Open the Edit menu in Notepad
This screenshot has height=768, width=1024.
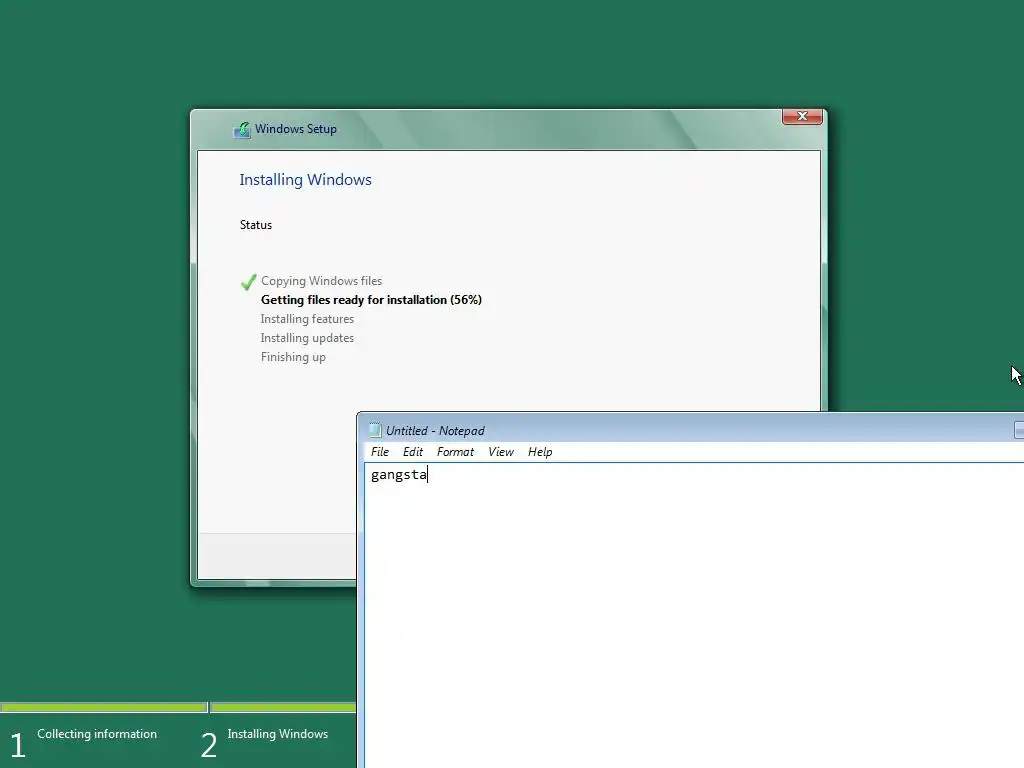tap(412, 452)
